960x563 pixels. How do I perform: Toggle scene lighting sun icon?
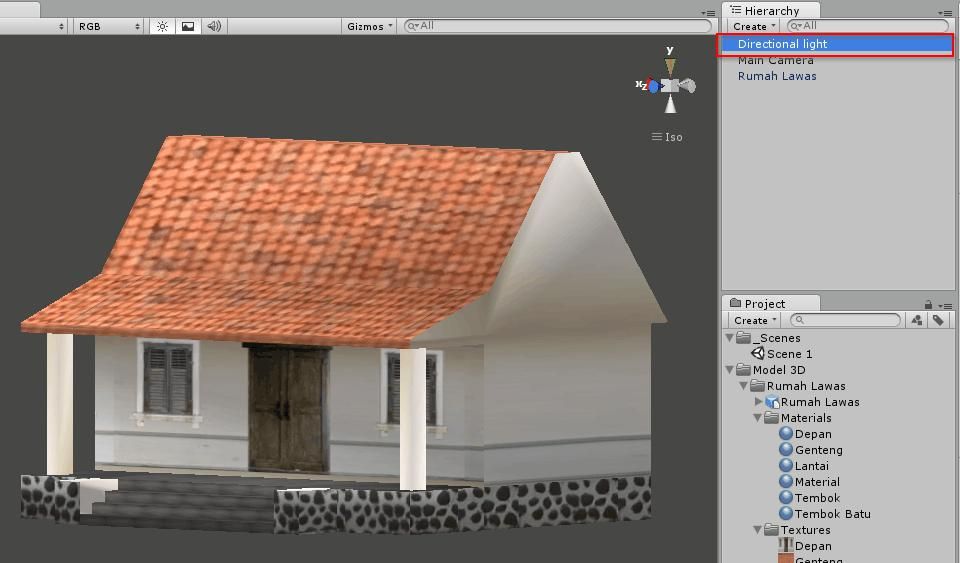click(x=163, y=26)
